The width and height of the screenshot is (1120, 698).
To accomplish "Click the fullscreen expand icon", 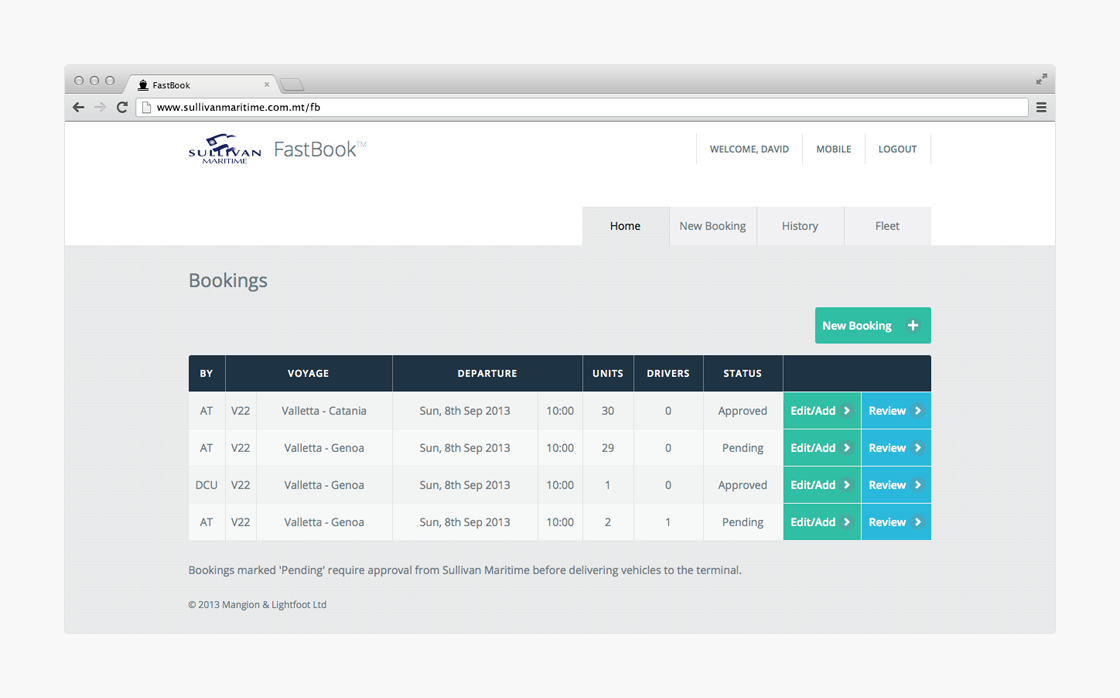I will click(x=1041, y=79).
